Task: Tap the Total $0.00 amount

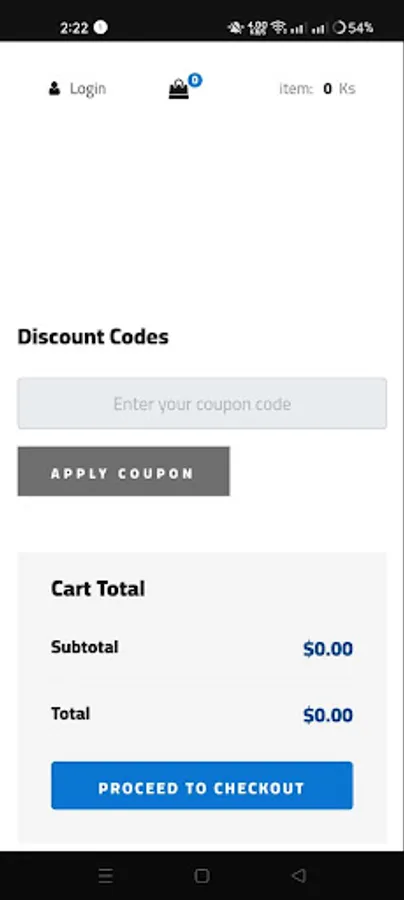Action: (328, 715)
